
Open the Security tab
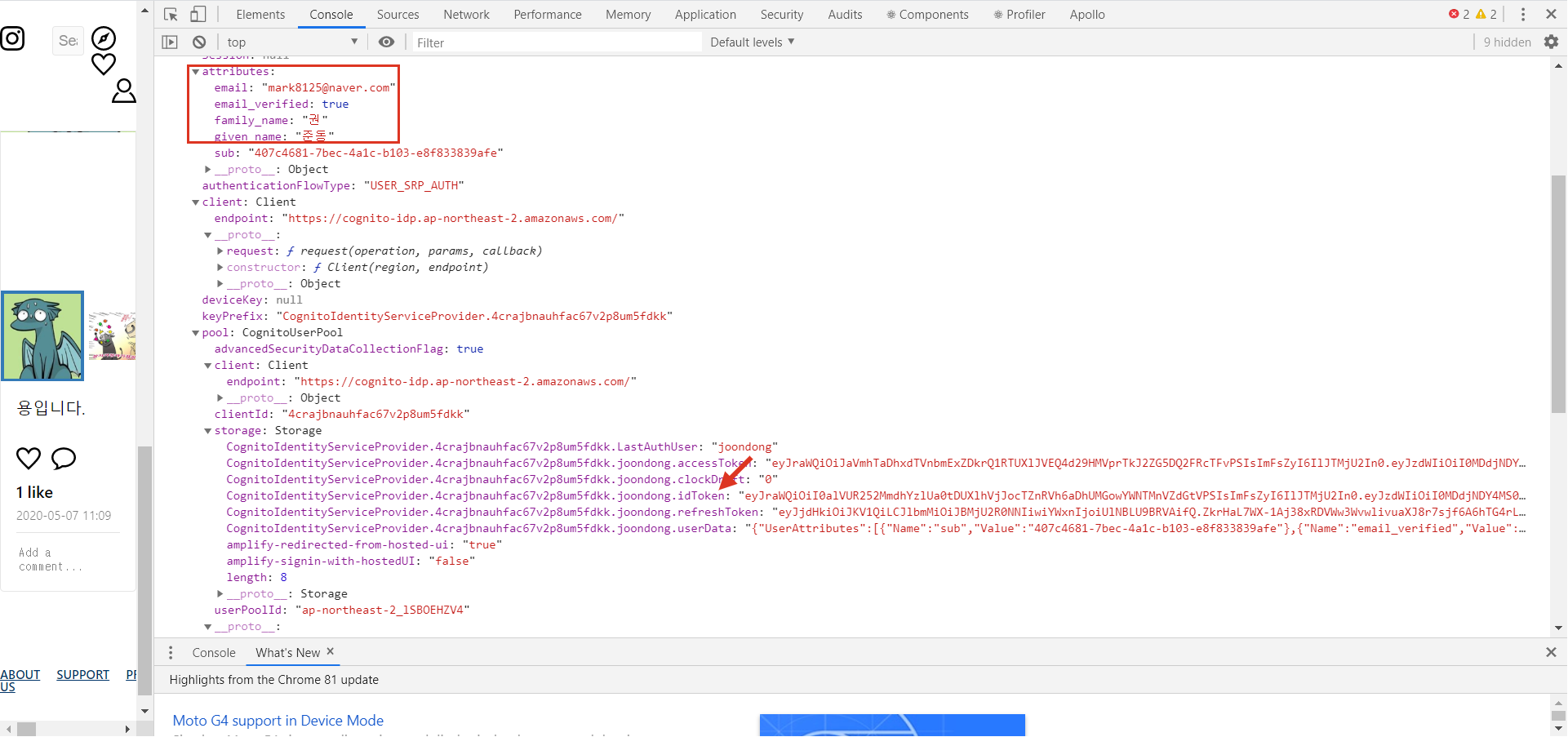tap(781, 14)
